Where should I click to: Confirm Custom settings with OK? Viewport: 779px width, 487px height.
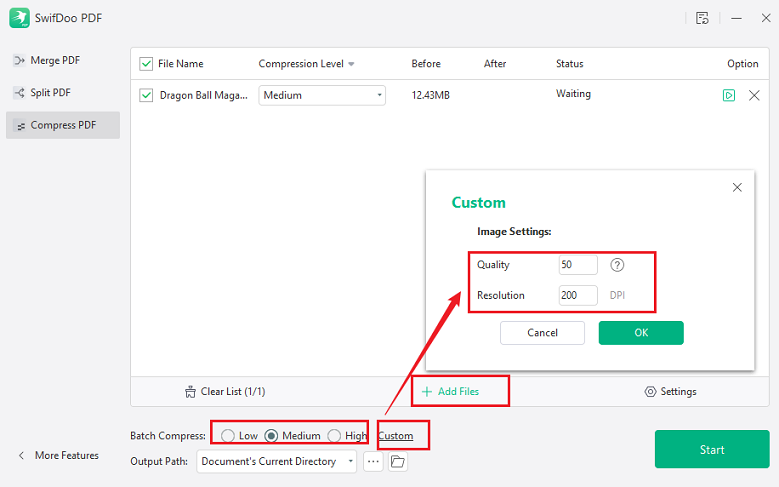641,333
